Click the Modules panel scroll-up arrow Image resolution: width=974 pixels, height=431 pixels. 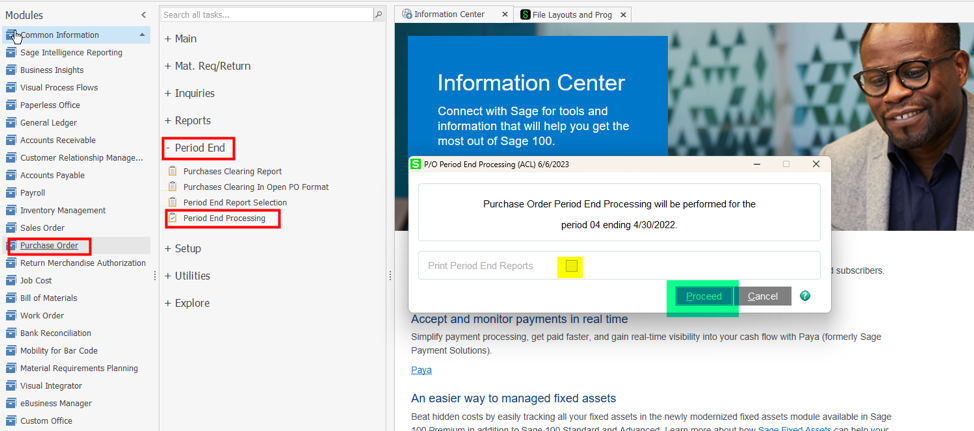tap(143, 35)
